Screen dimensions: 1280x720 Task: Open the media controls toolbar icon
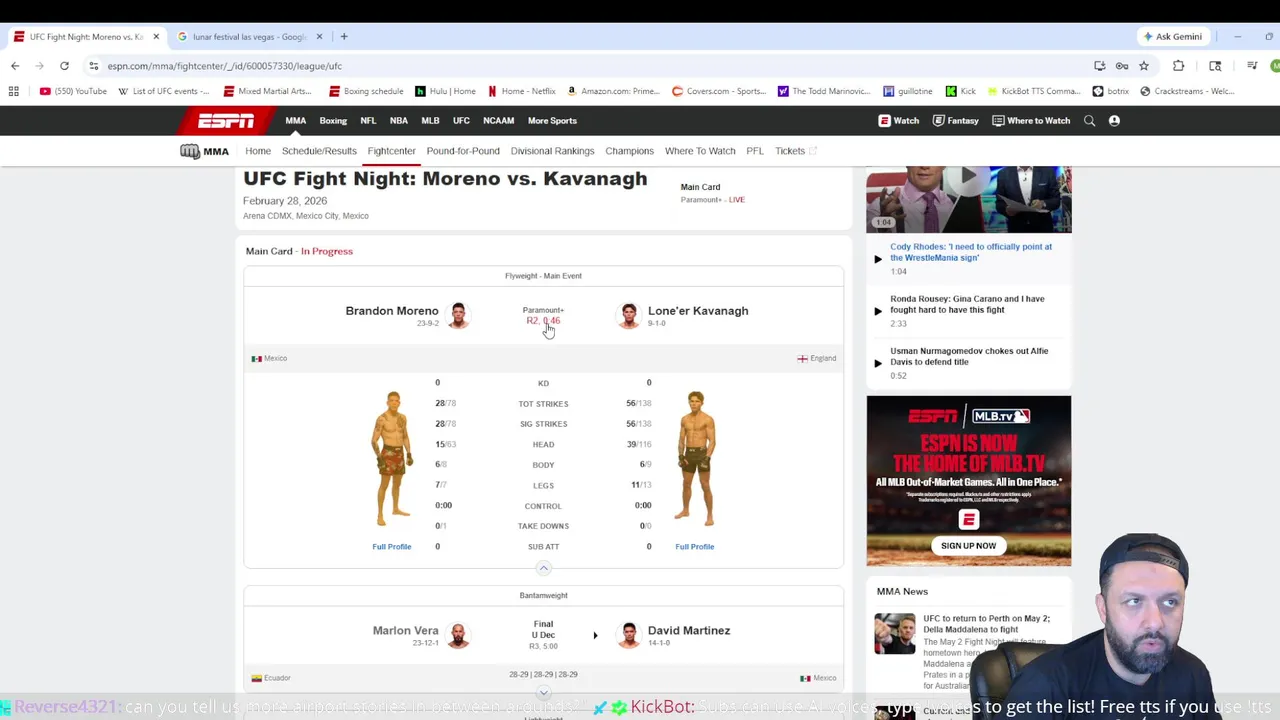1252,66
